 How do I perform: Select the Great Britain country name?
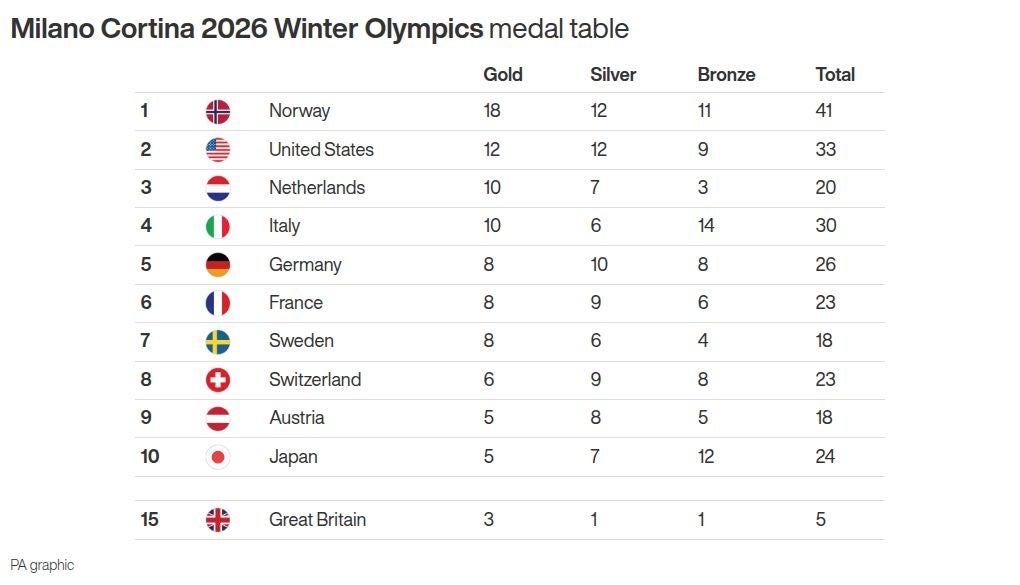point(317,520)
